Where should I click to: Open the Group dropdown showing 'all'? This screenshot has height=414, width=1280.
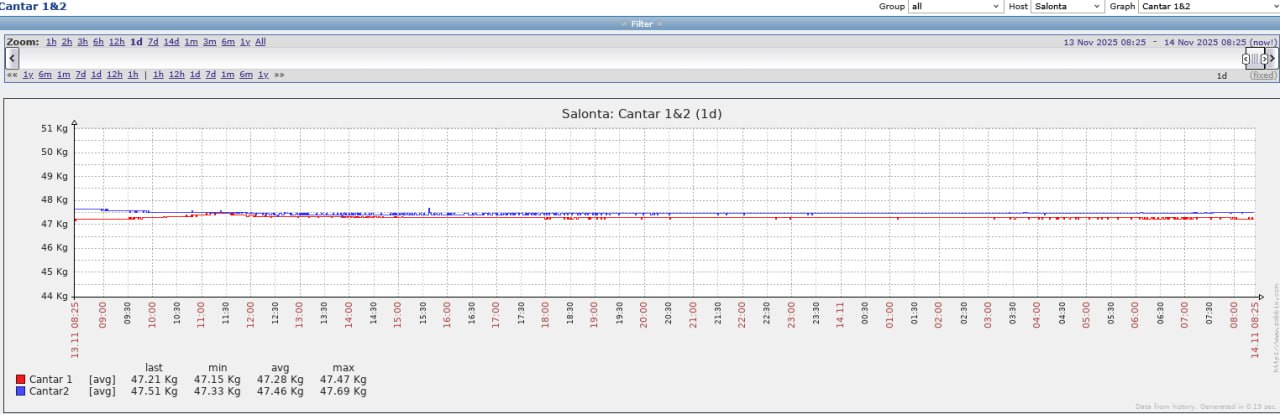pos(955,6)
